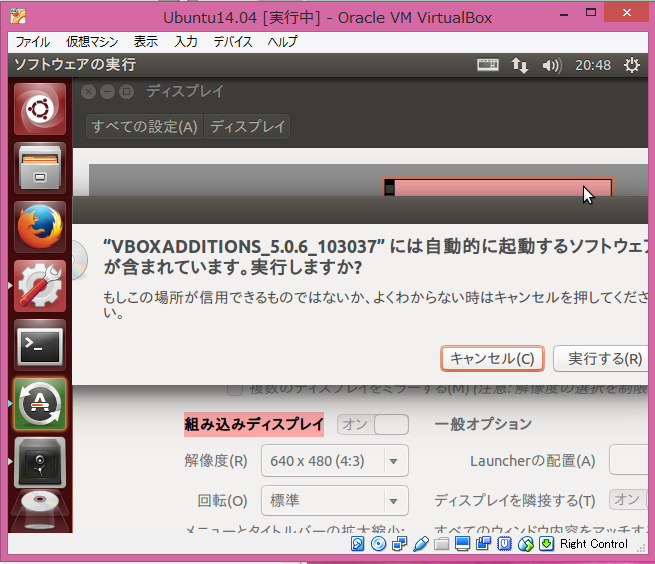
Task: Open the Launcher placement (Launcherの配置) dropdown
Action: click(x=629, y=460)
